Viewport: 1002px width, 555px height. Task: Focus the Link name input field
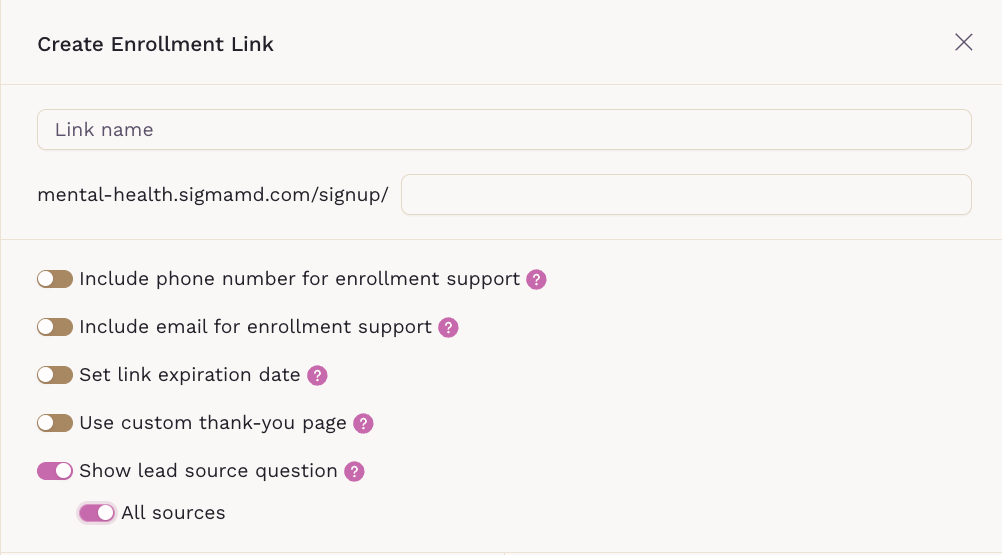click(x=504, y=130)
